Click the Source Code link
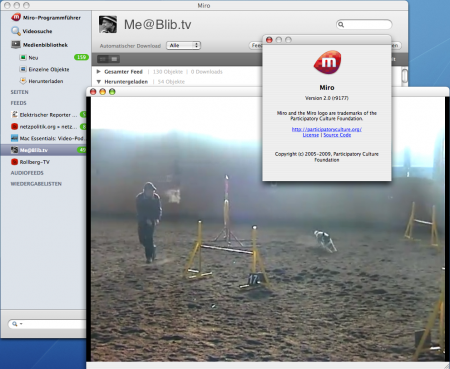Screen dimensions: 450x369 click(337, 135)
